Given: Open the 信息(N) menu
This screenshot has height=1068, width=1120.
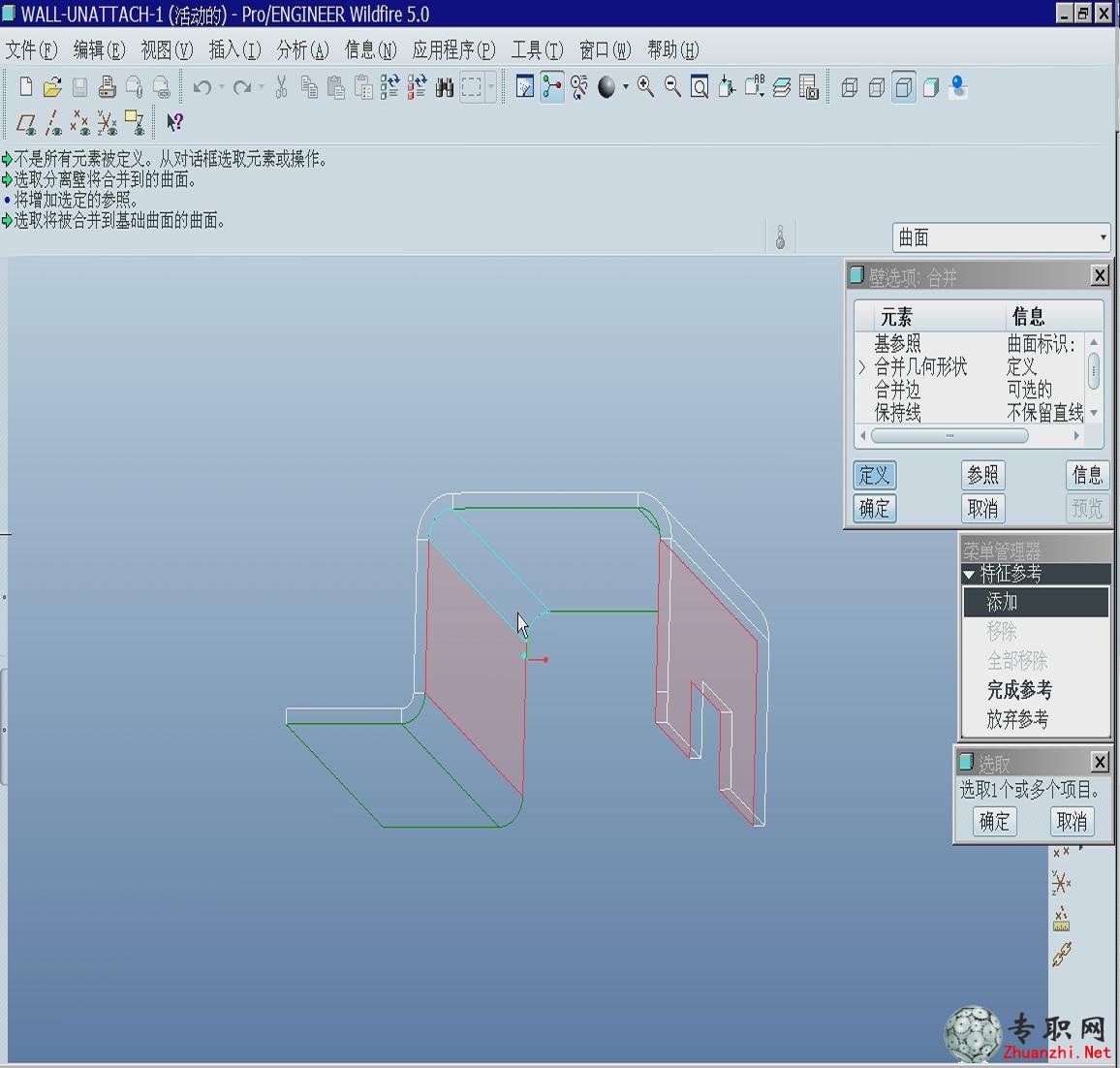Looking at the screenshot, I should (371, 50).
